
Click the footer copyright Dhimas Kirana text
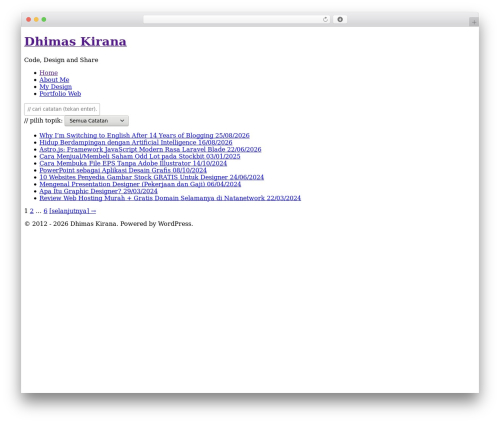109,224
